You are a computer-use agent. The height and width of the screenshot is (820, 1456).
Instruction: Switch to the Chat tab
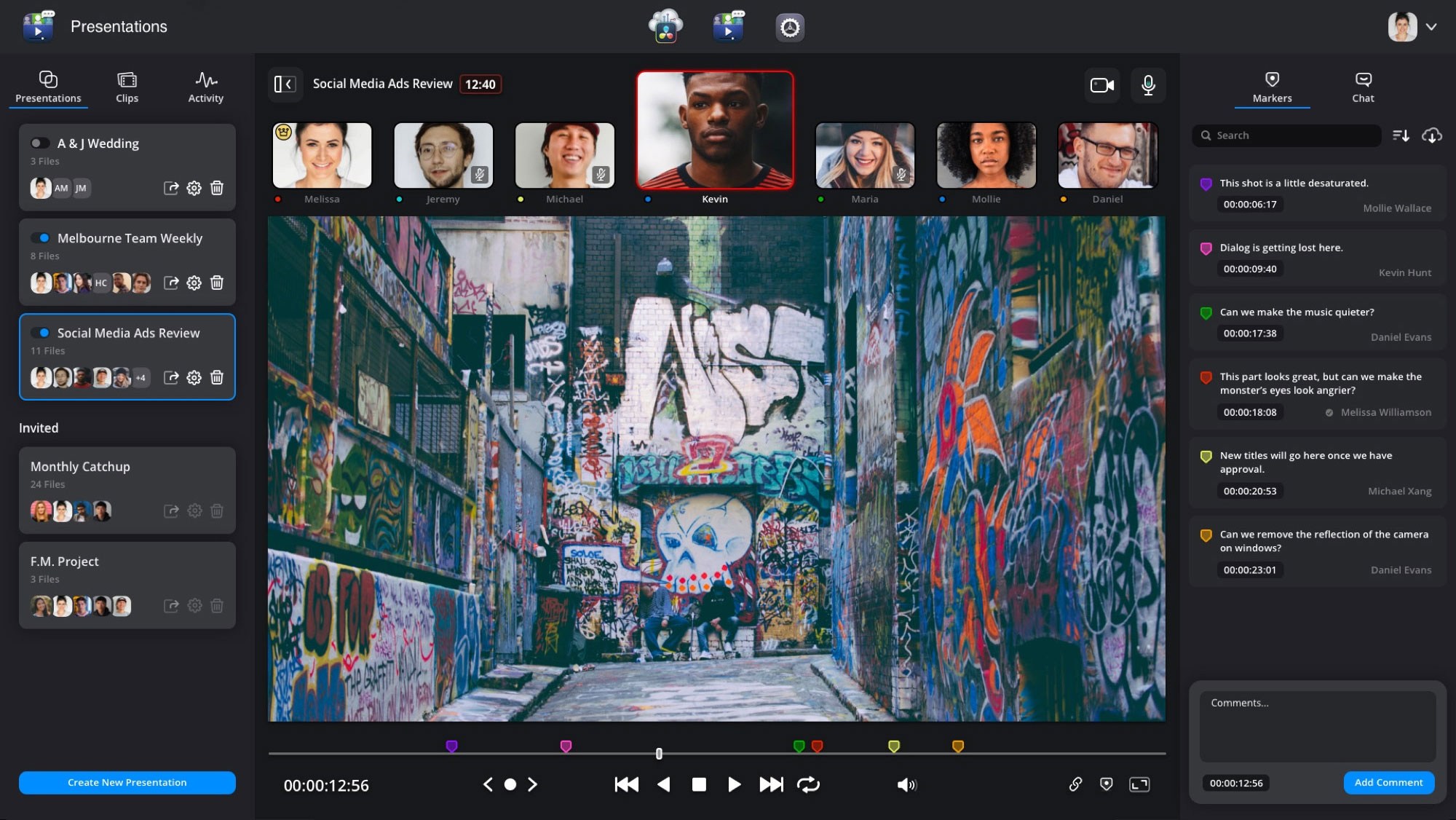[x=1363, y=87]
